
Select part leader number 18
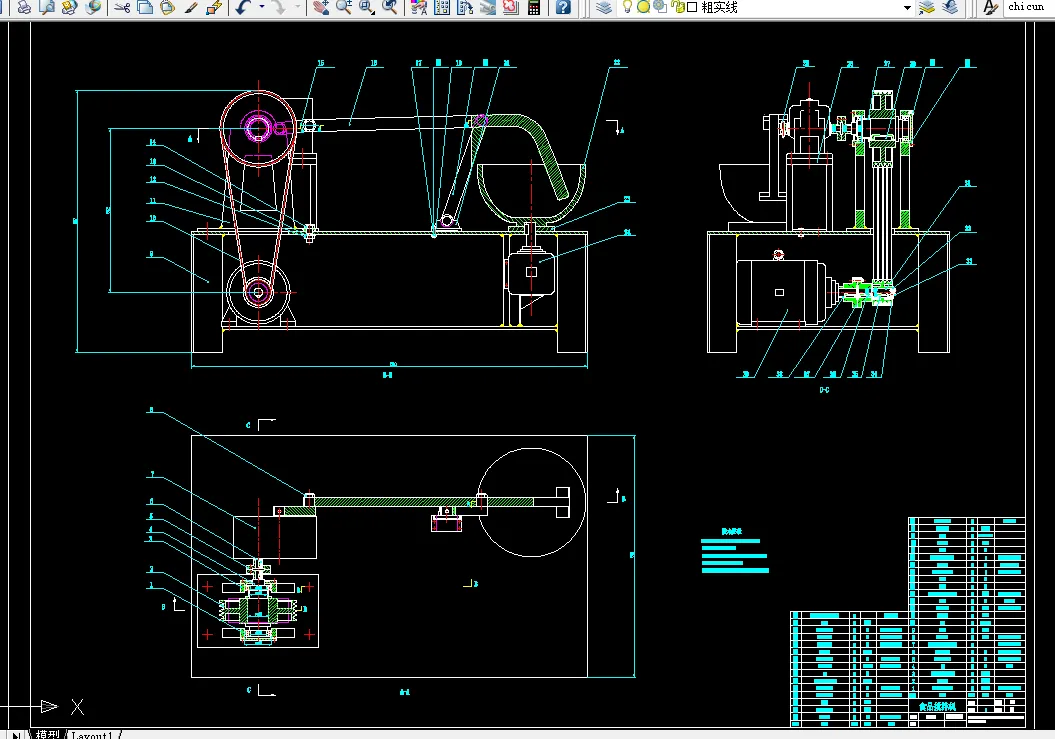373,63
